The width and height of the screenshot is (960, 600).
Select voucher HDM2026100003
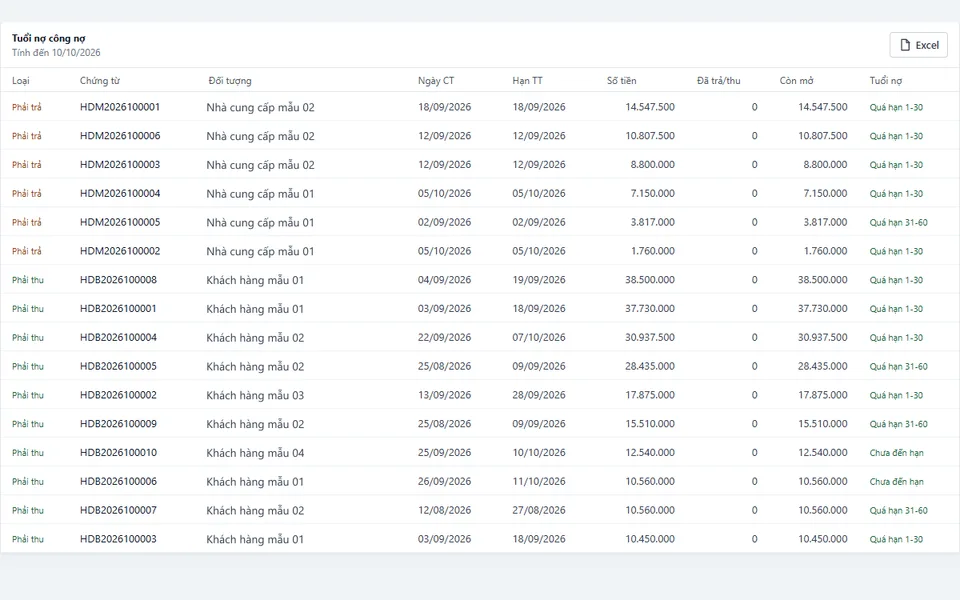[120, 165]
